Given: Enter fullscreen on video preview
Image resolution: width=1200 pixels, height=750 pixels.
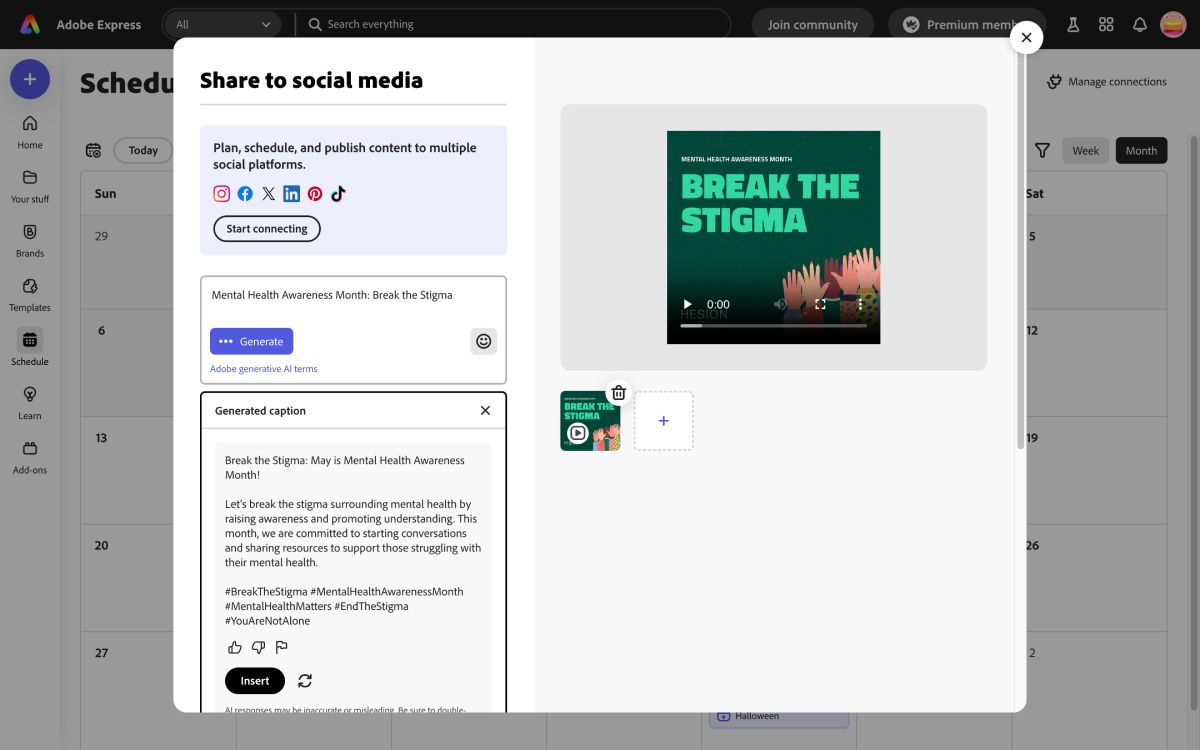Looking at the screenshot, I should point(820,304).
